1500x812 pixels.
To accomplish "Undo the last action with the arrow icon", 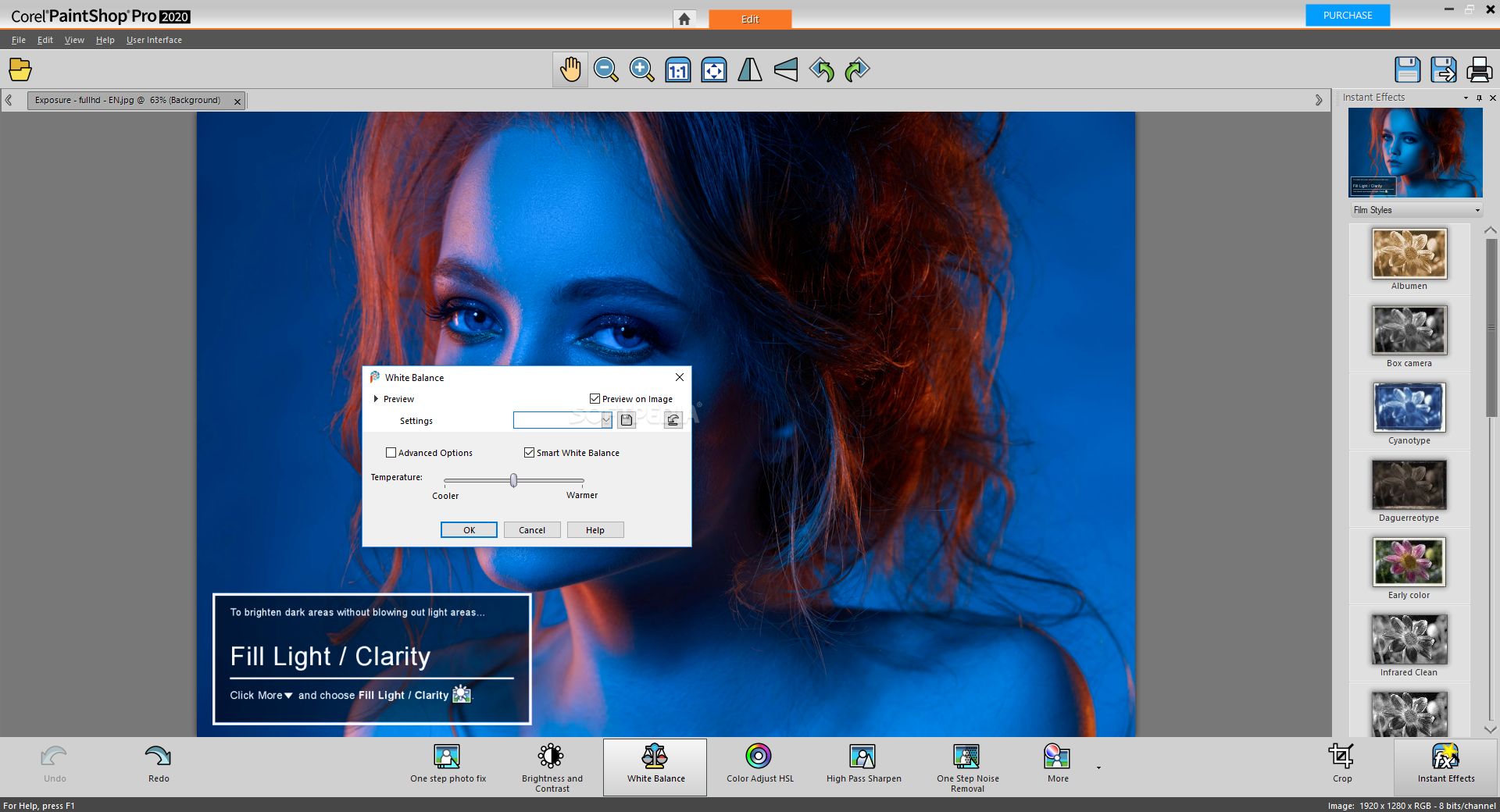I will click(821, 69).
